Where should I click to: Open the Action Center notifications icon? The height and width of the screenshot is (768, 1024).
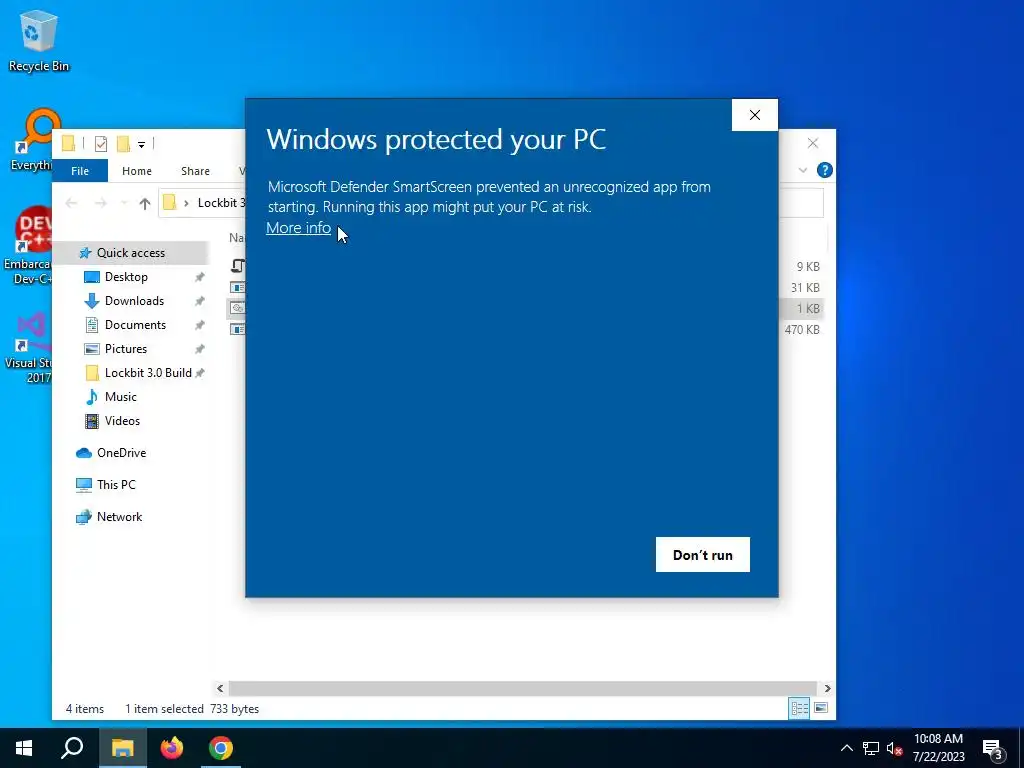[x=993, y=748]
